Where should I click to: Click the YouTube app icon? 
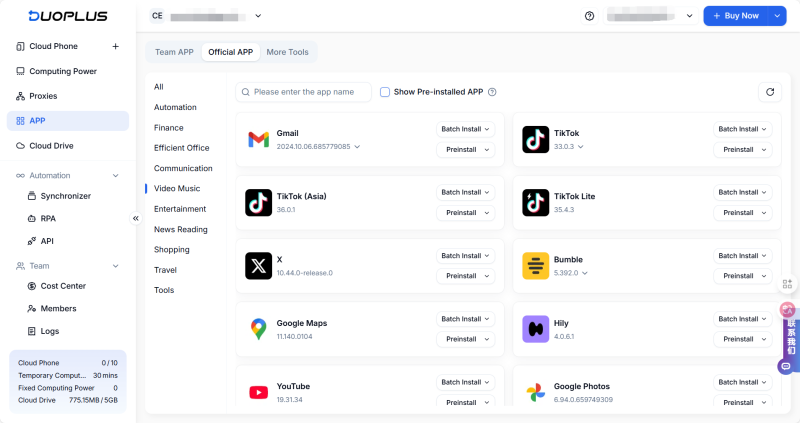(259, 392)
